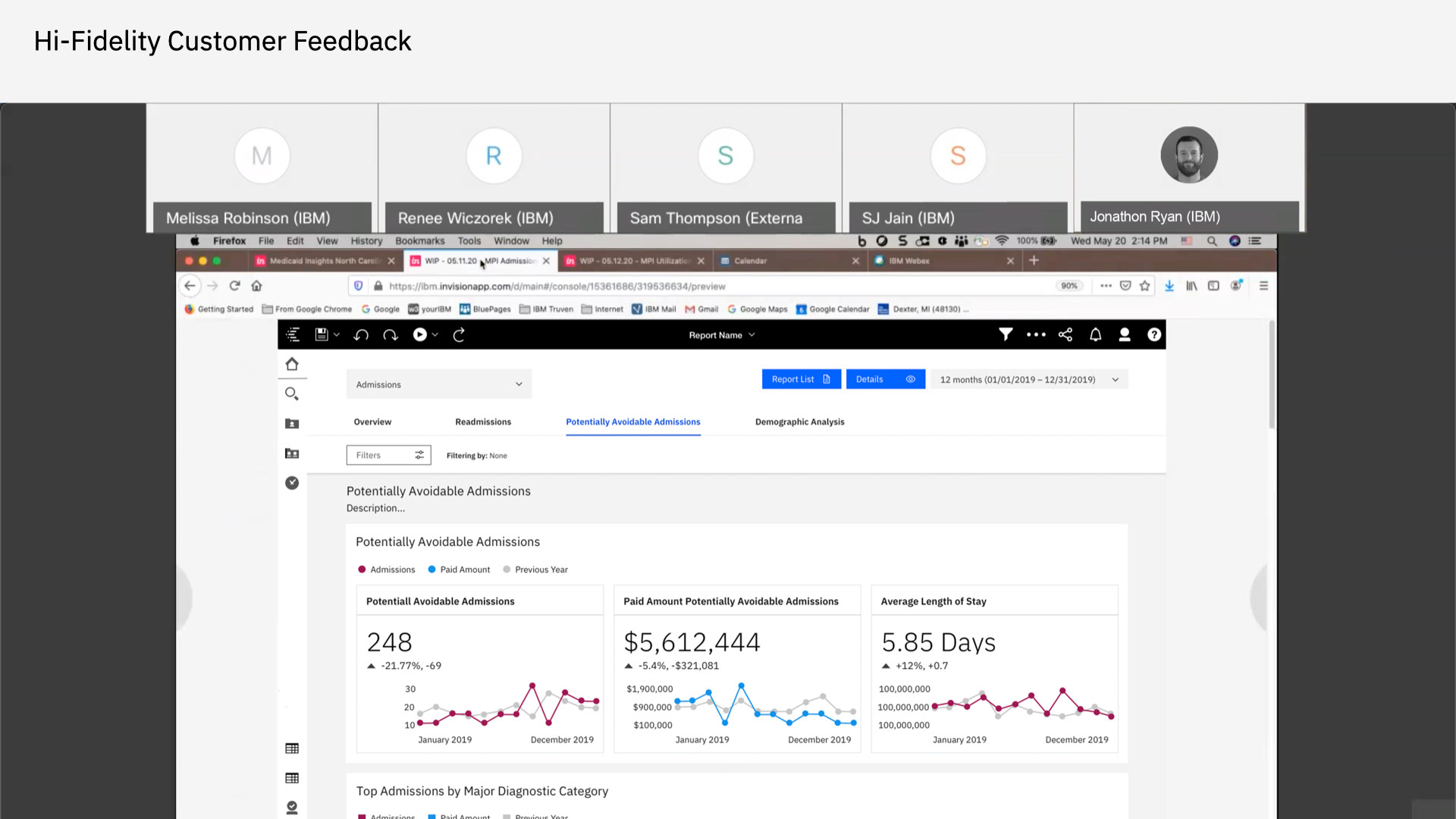The height and width of the screenshot is (819, 1456).
Task: Open notifications bell
Action: point(1096,334)
